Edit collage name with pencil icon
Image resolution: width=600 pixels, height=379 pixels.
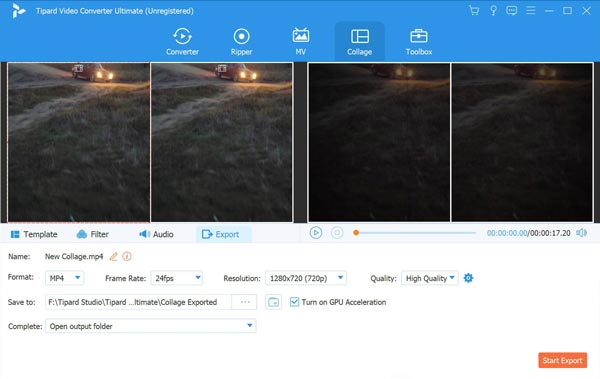click(x=114, y=256)
